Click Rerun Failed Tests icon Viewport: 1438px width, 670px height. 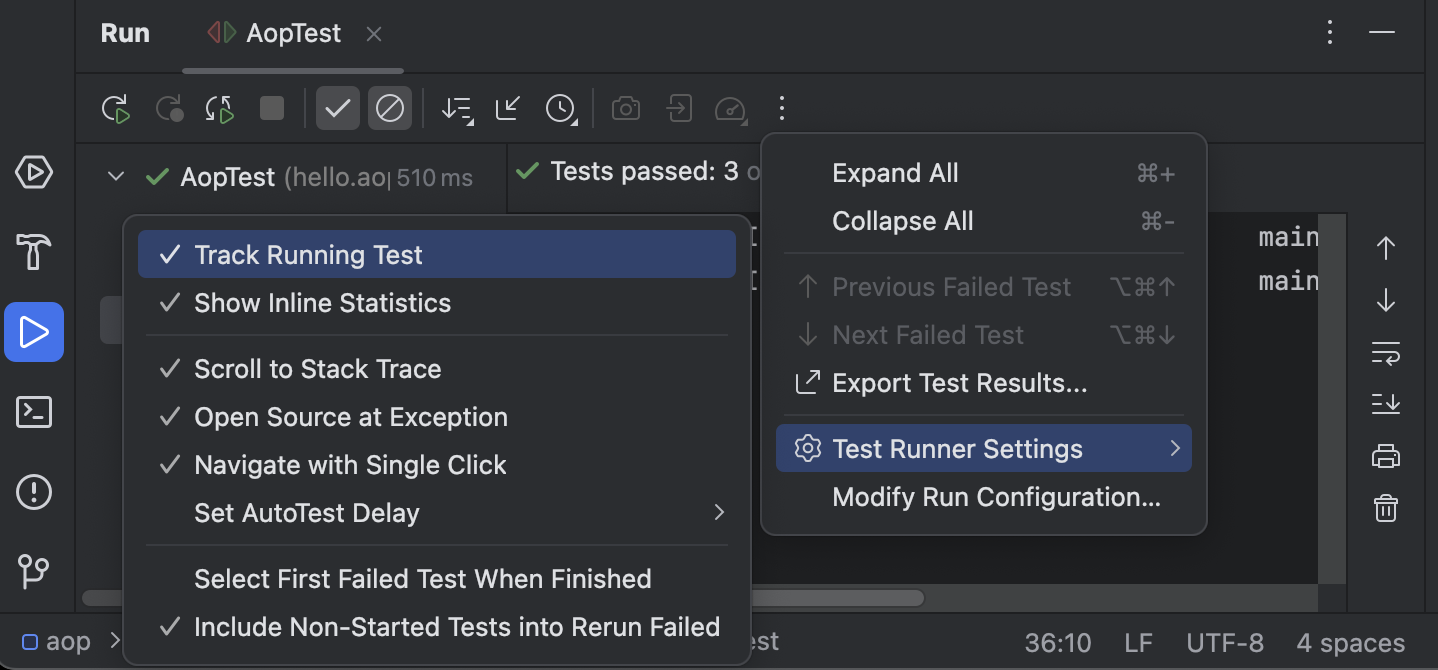169,108
